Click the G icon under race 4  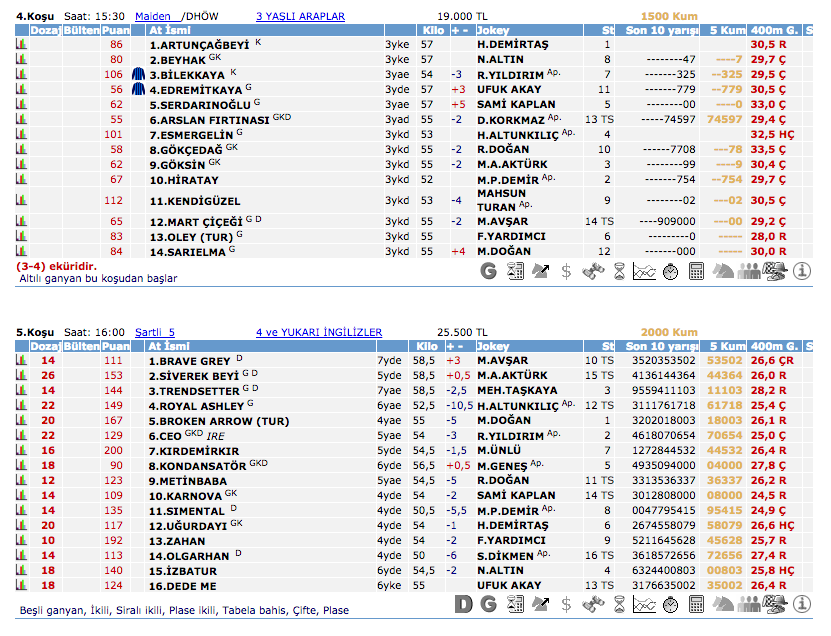pyautogui.click(x=489, y=270)
